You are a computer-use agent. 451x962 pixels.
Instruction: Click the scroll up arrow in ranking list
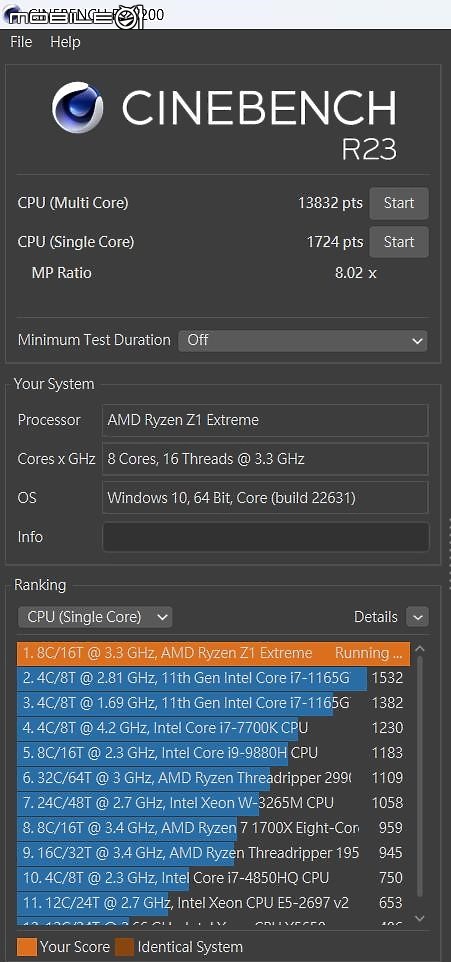(420, 648)
